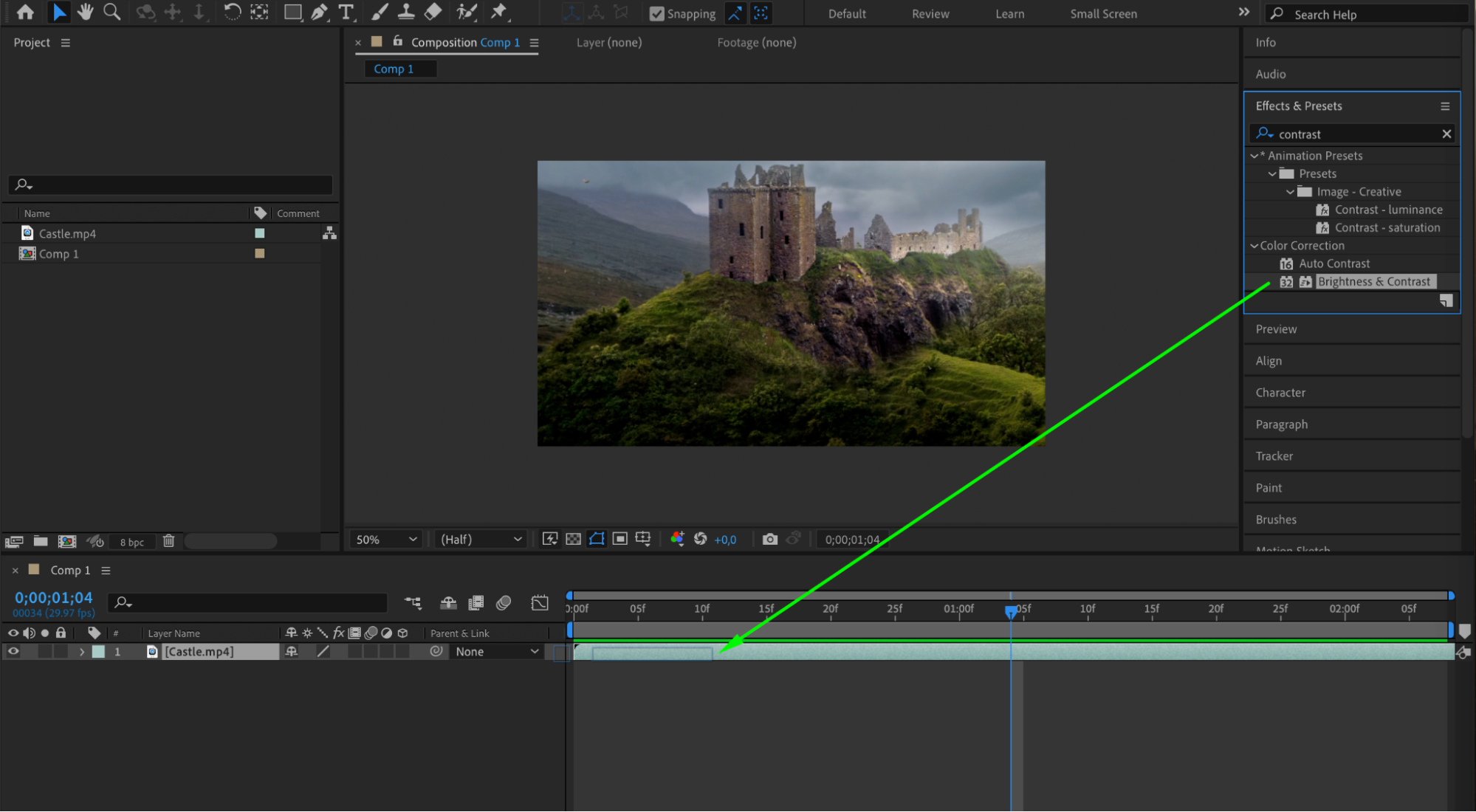Collapse the Color Correction category
Screen dimensions: 1476x812
coord(1254,246)
